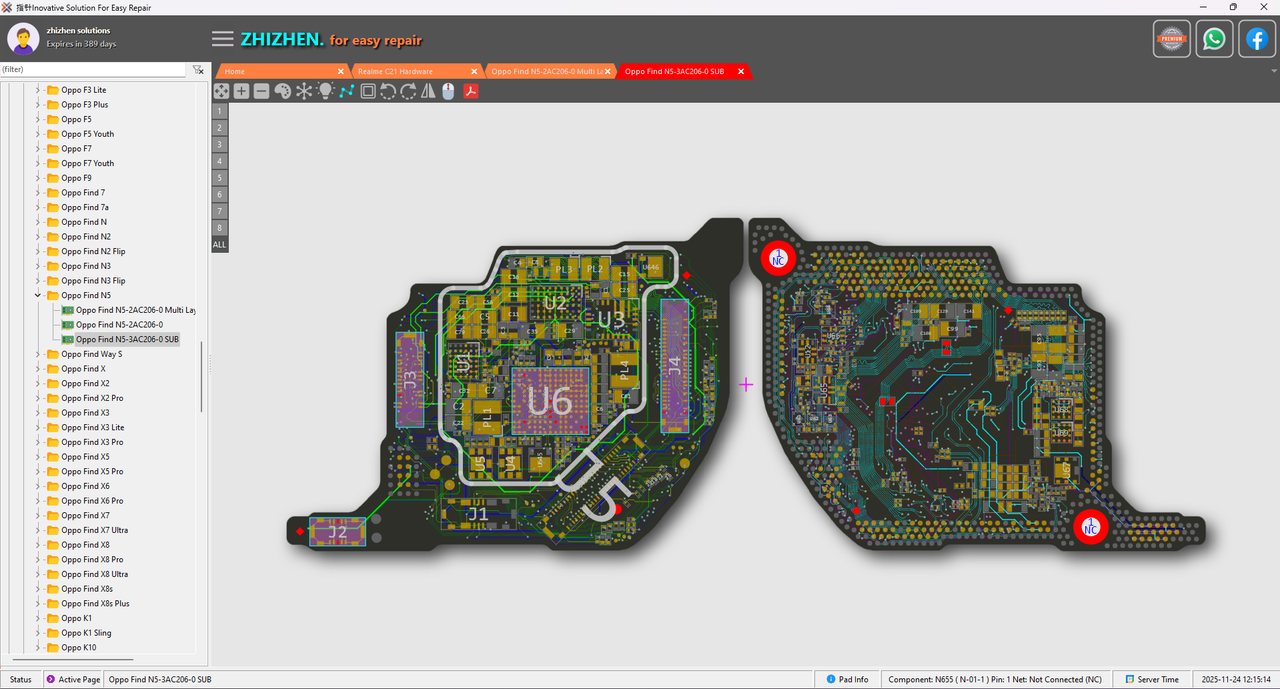Expand the Oppo Find X8 Ultra folder
The width and height of the screenshot is (1280, 689).
click(x=38, y=574)
